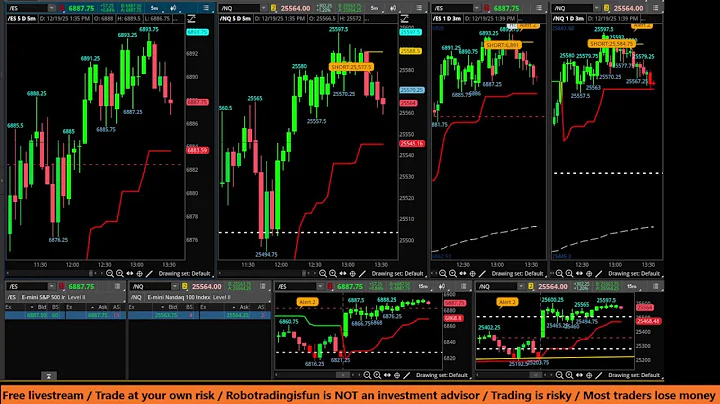Open symbol dropdown on /ES 3m chart

pos(476,8)
